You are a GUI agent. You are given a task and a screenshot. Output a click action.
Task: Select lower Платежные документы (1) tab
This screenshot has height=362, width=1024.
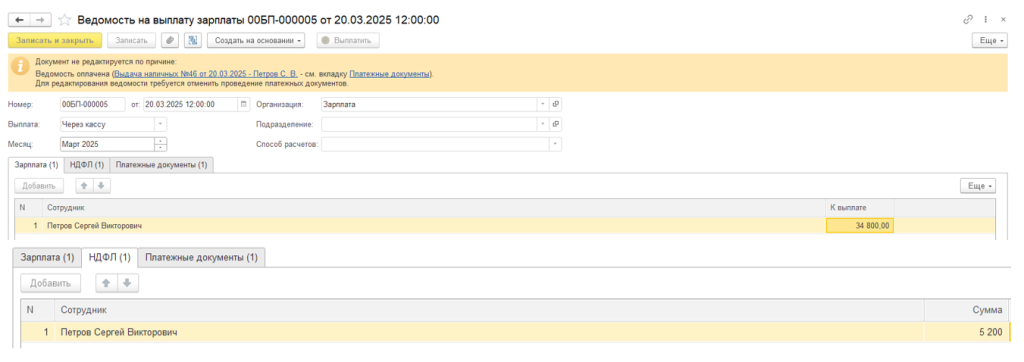[201, 257]
